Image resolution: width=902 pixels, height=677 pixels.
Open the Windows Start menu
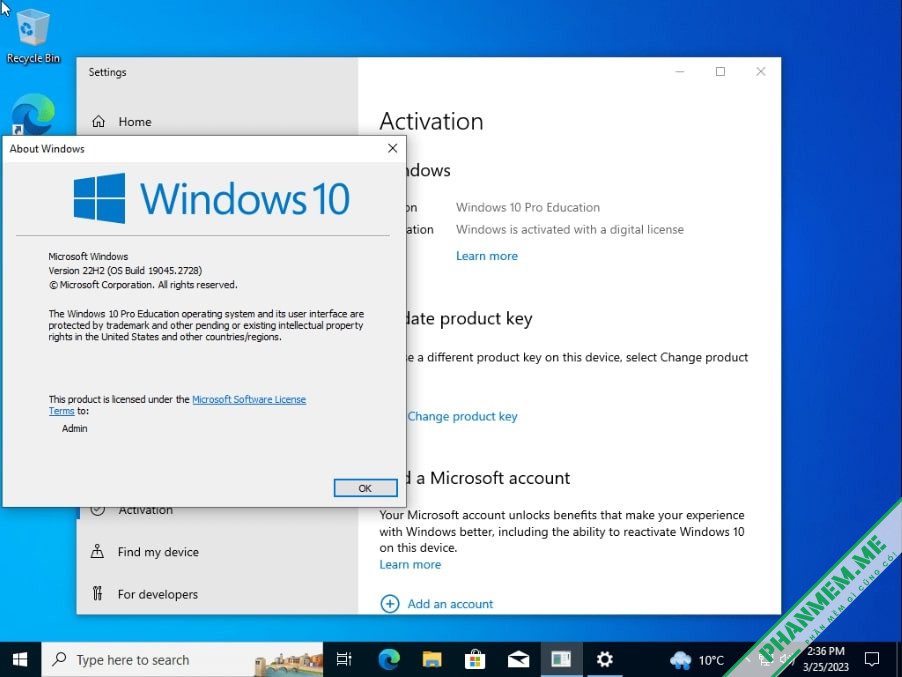(x=20, y=660)
